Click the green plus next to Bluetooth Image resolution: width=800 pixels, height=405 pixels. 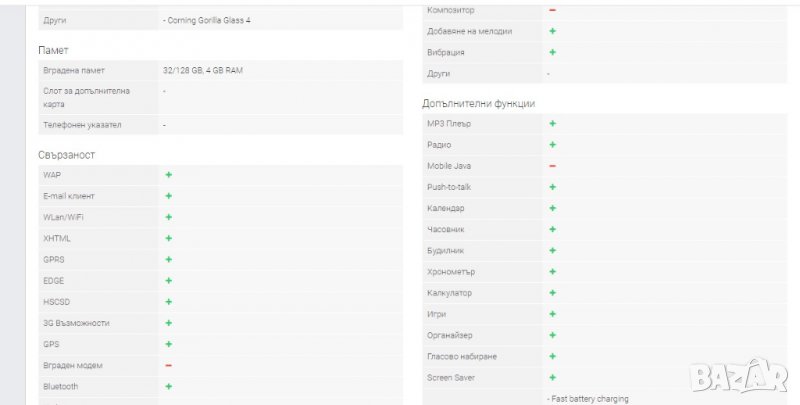(x=168, y=387)
